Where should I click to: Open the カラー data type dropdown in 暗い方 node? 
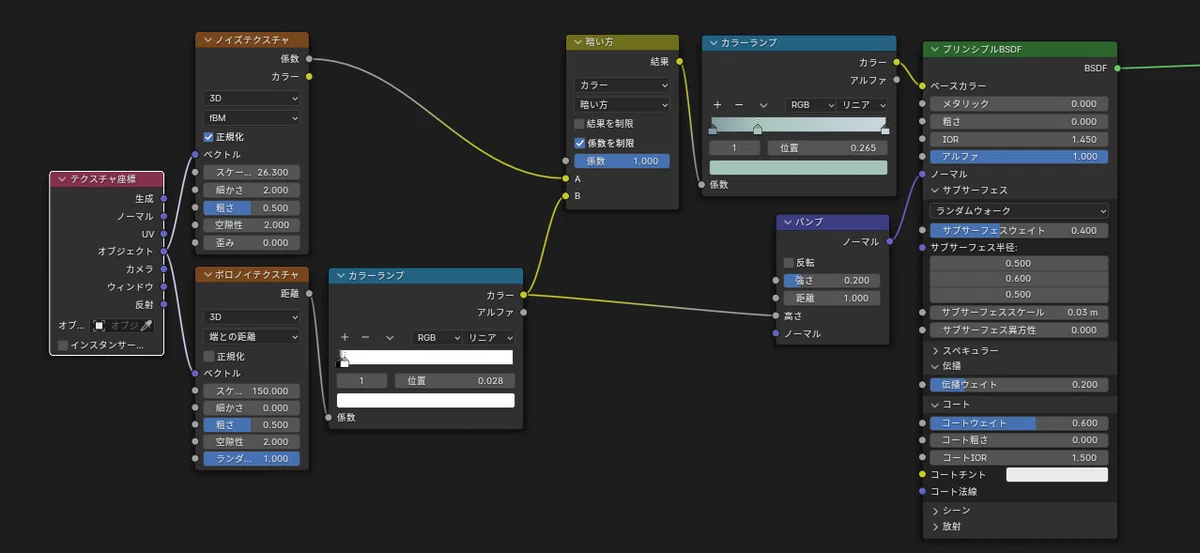(x=621, y=85)
